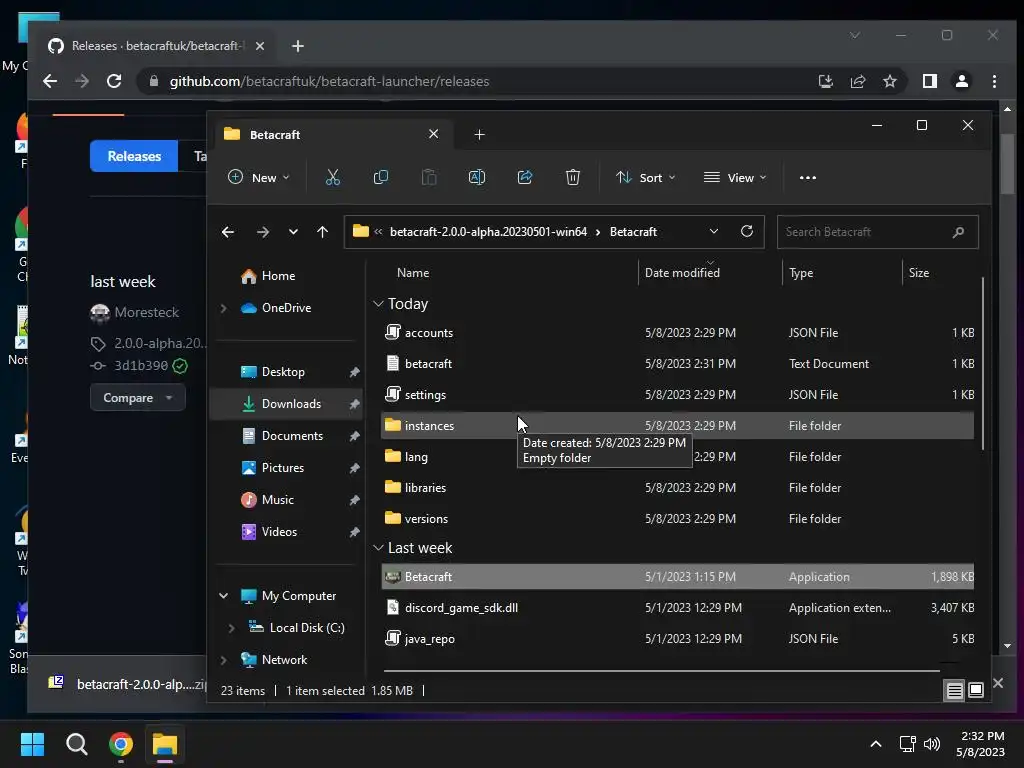Collapse the Last week group
Image resolution: width=1024 pixels, height=768 pixels.
(x=378, y=548)
